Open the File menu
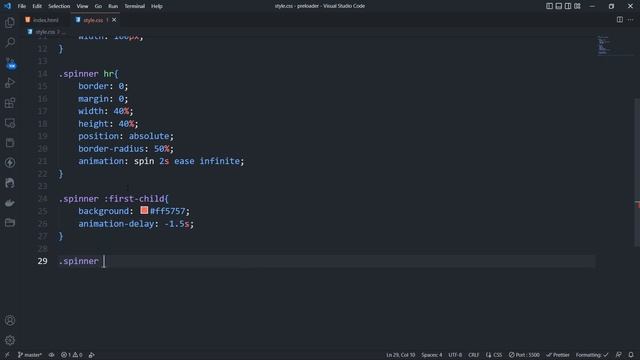 [x=22, y=6]
